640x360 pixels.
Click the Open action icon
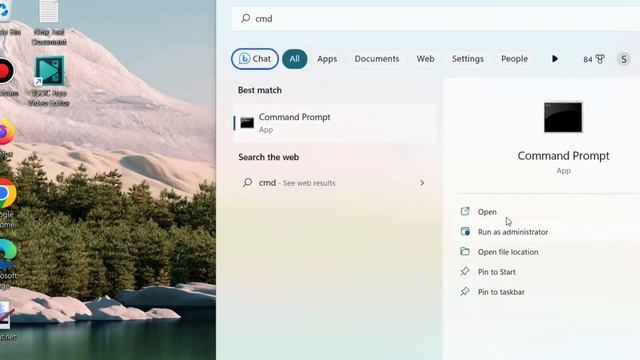pos(465,211)
